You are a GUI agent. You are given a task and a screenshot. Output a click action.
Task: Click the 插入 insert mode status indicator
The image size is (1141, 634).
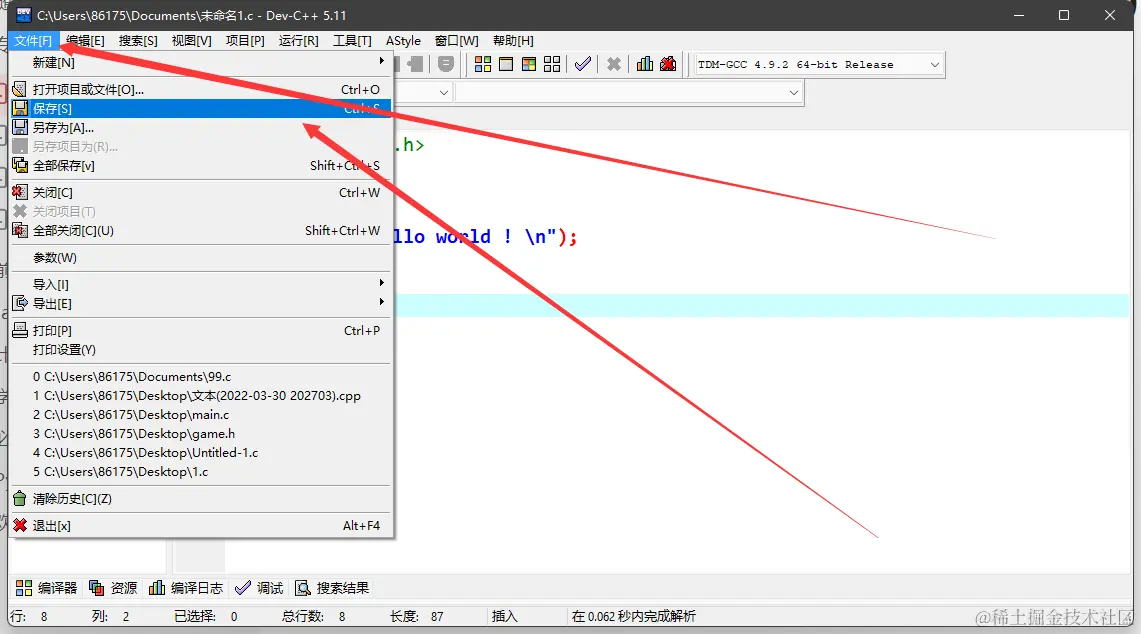(x=504, y=616)
